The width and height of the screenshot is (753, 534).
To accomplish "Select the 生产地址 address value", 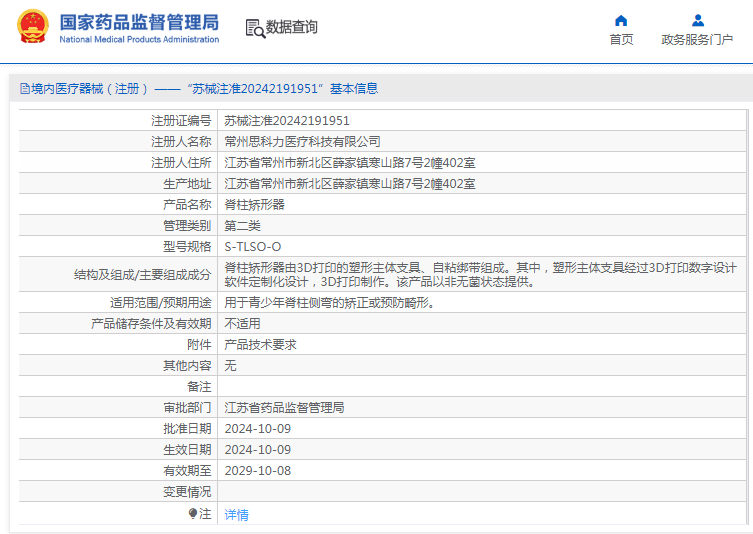I will tap(350, 184).
